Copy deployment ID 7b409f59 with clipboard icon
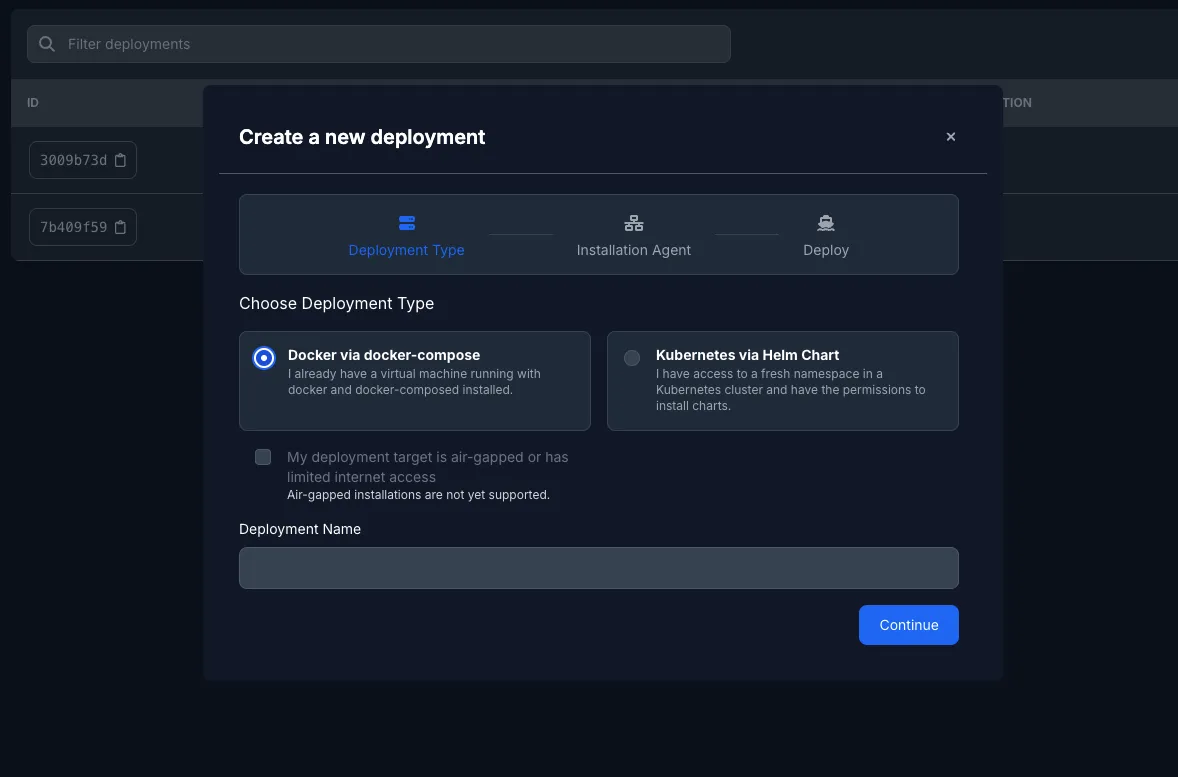The image size is (1178, 777). pos(120,227)
